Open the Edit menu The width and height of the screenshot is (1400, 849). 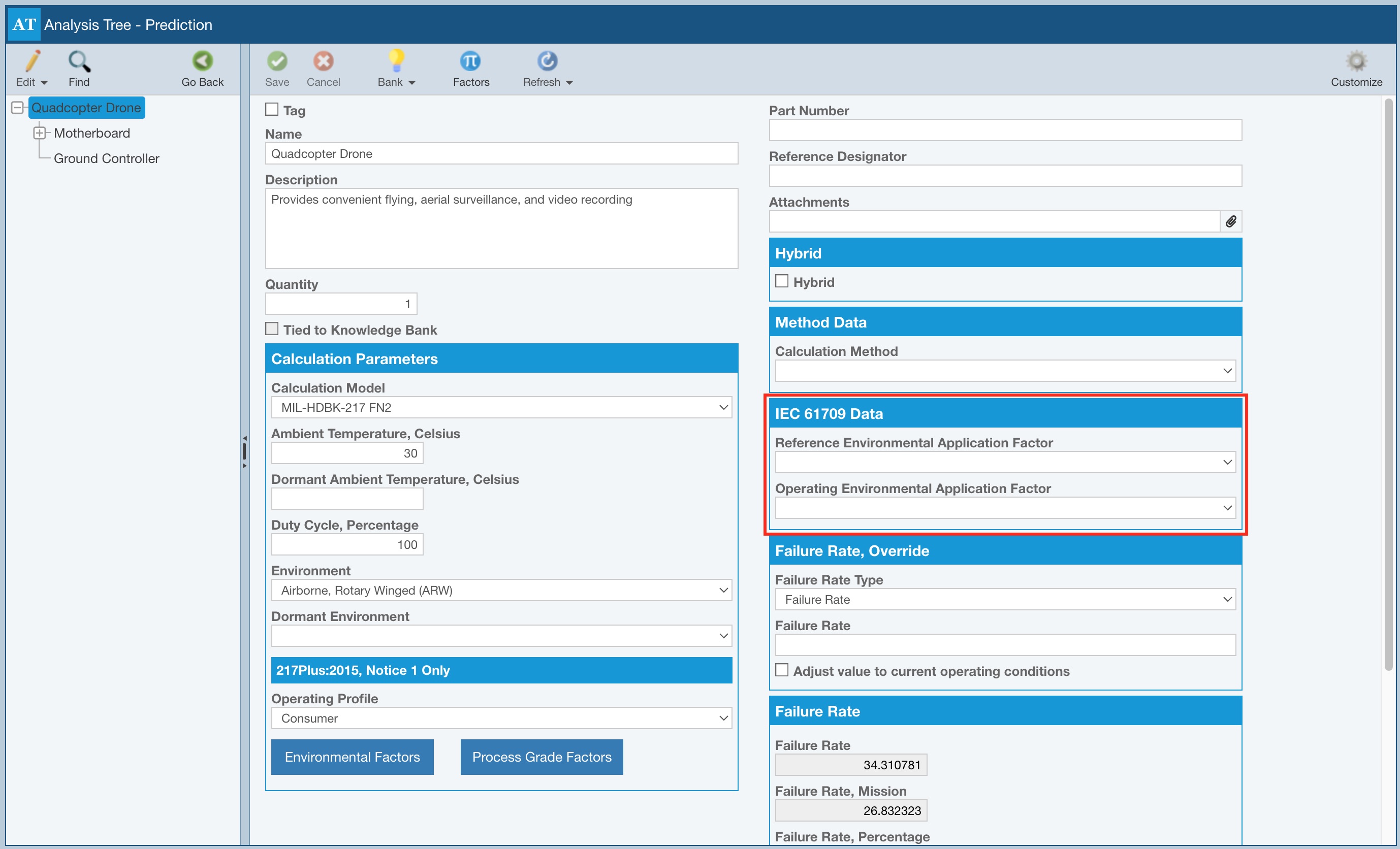[32, 68]
